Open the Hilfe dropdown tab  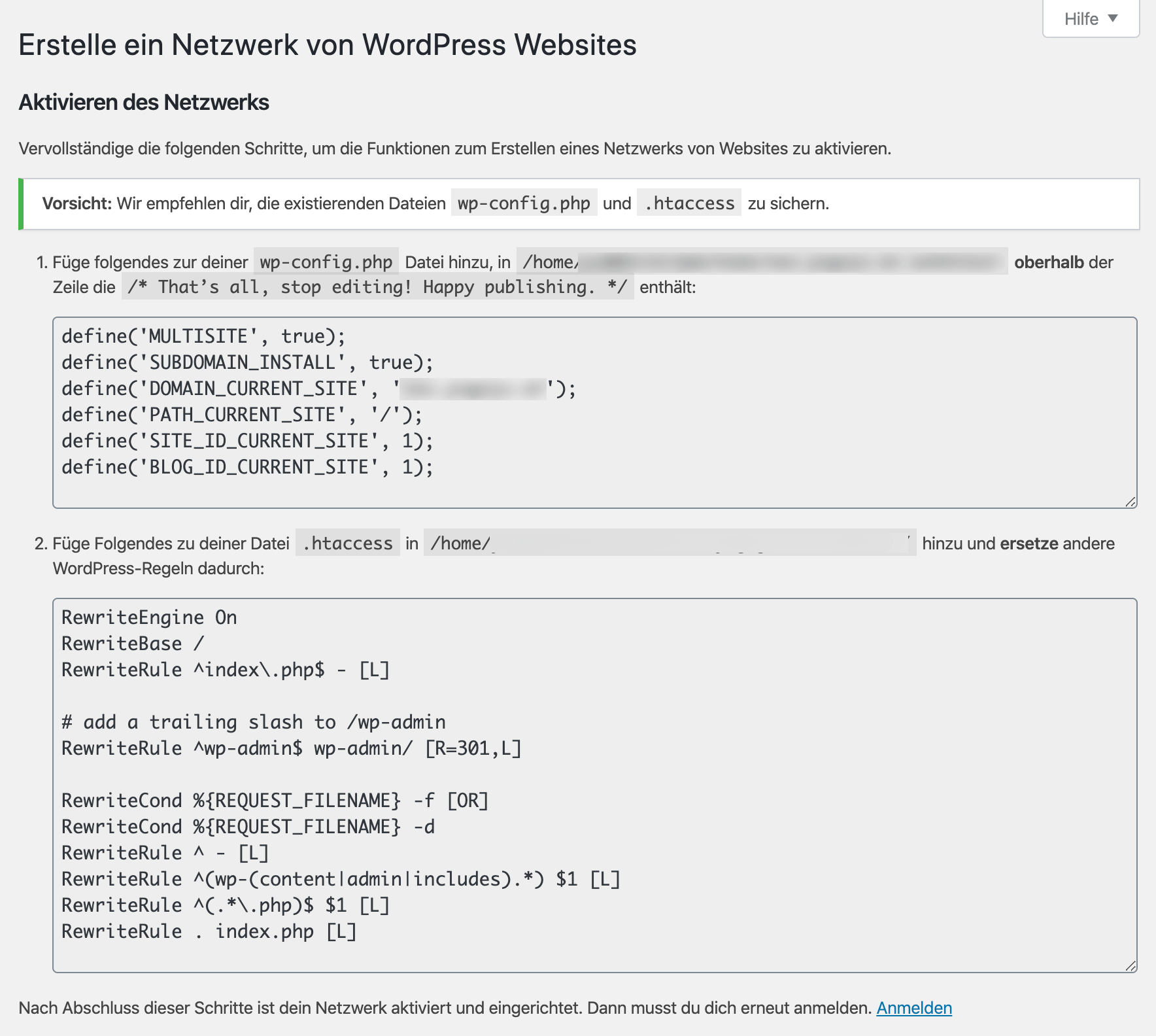click(1091, 19)
